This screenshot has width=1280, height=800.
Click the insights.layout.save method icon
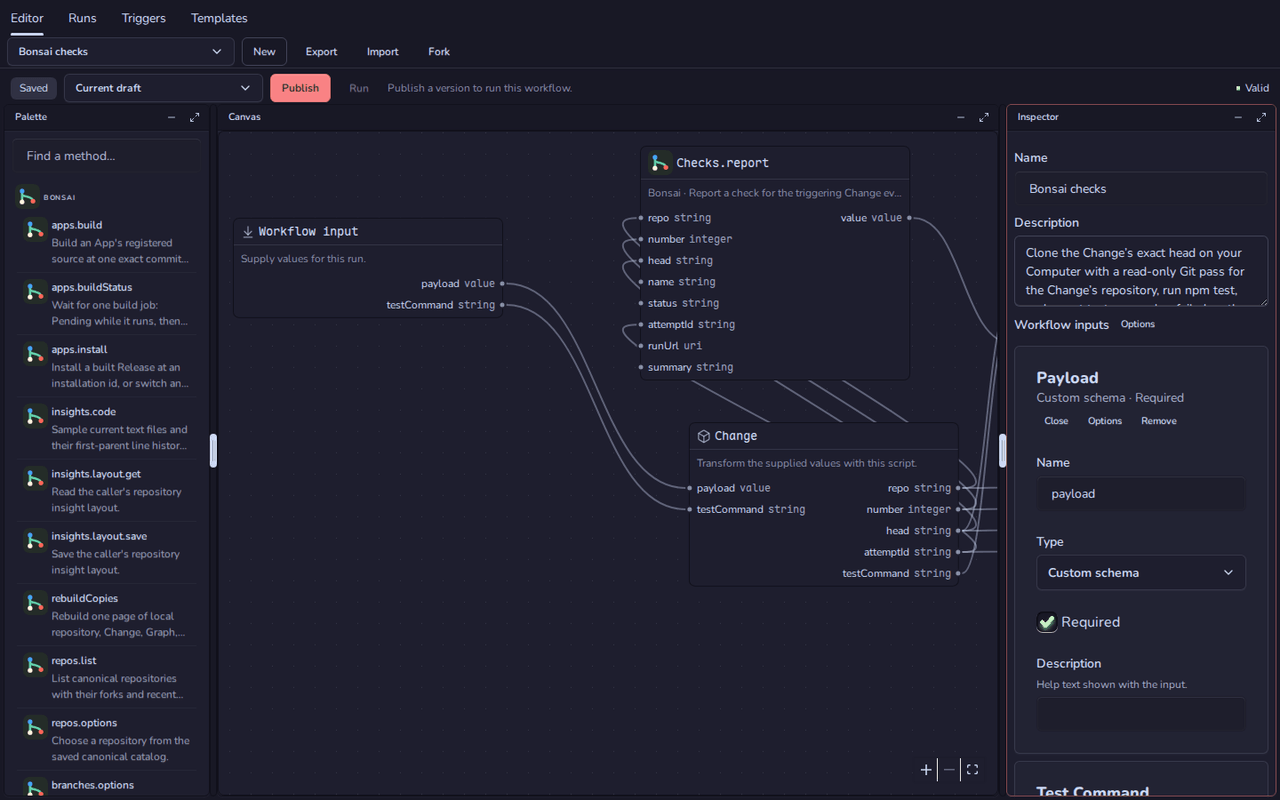click(34, 540)
